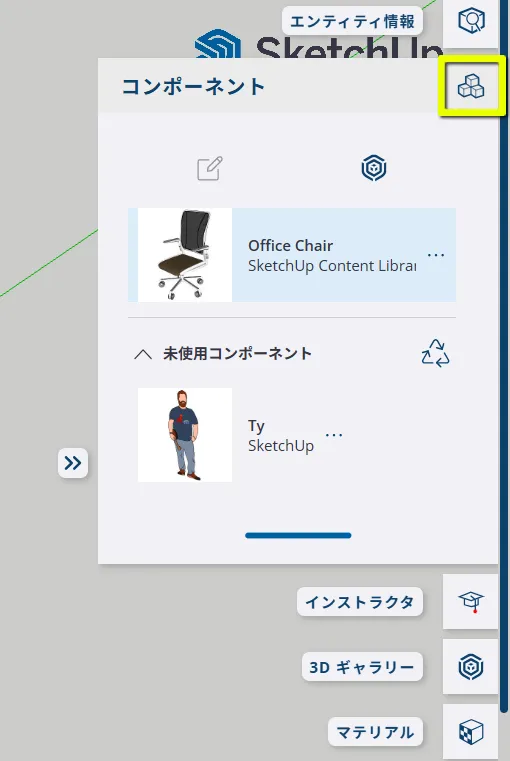
Task: Collapse the 未使用コンポーネント section
Action: [143, 354]
